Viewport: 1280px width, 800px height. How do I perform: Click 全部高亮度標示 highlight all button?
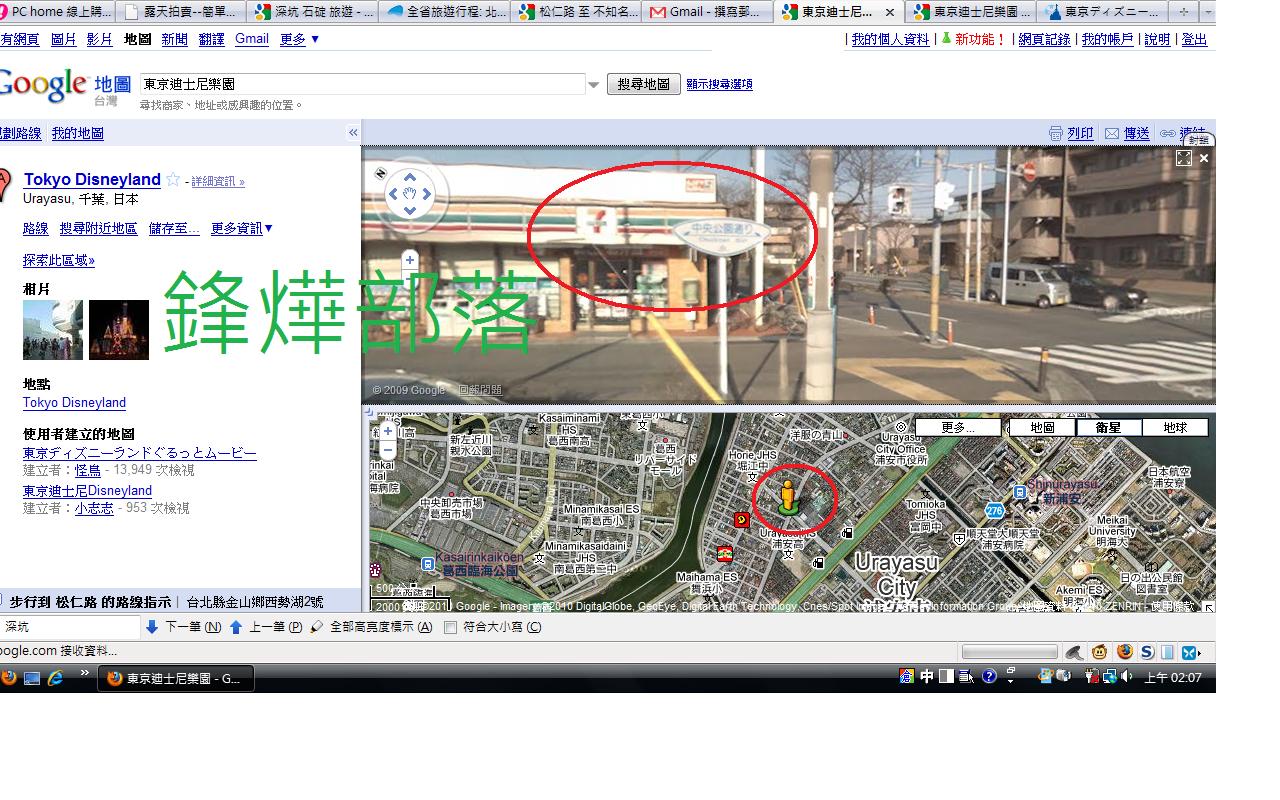click(x=372, y=627)
